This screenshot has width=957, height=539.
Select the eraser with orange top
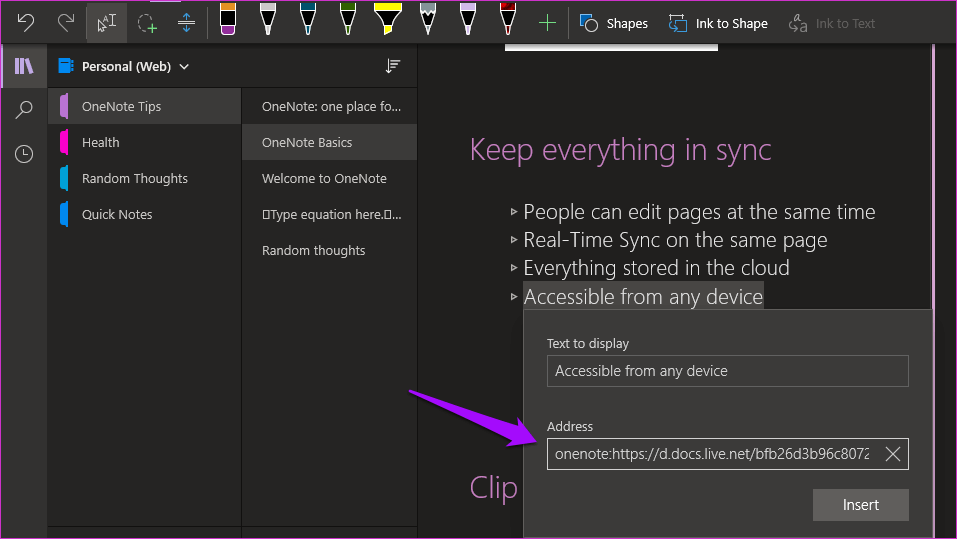pos(228,19)
